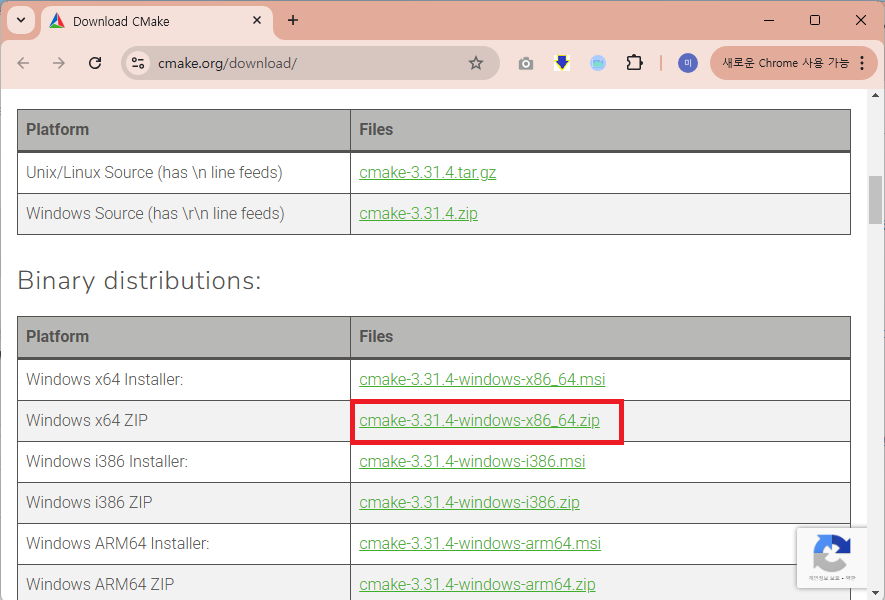This screenshot has height=600, width=885.
Task: Reload the cmake.org page
Action: click(x=95, y=63)
